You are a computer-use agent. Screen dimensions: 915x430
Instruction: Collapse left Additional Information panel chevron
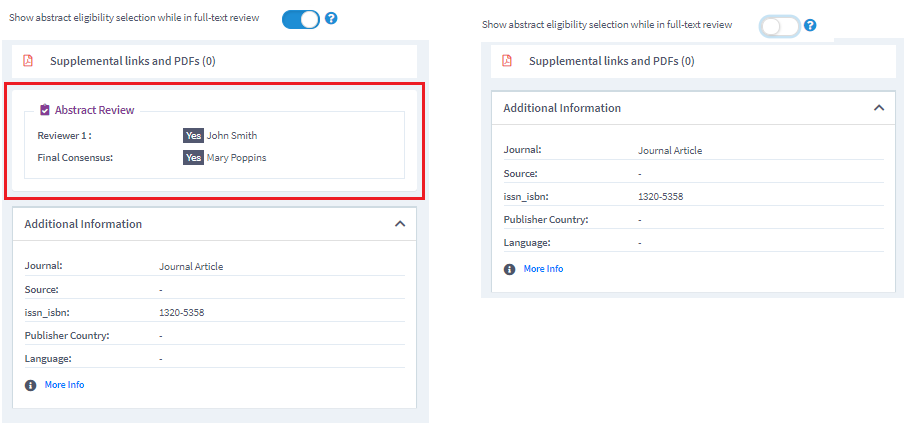[x=400, y=224]
